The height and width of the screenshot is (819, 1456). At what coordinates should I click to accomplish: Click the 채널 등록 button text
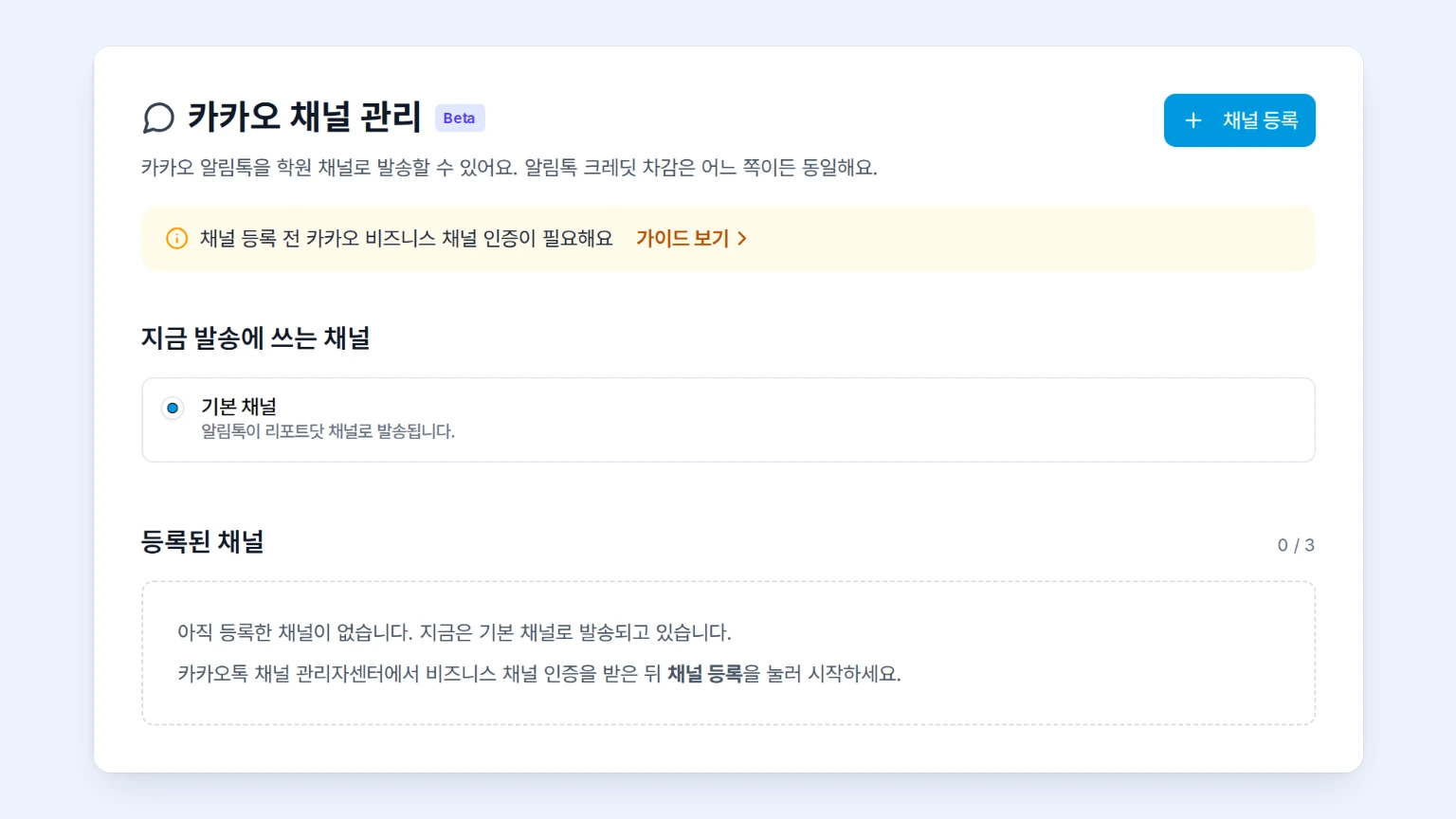(1260, 120)
